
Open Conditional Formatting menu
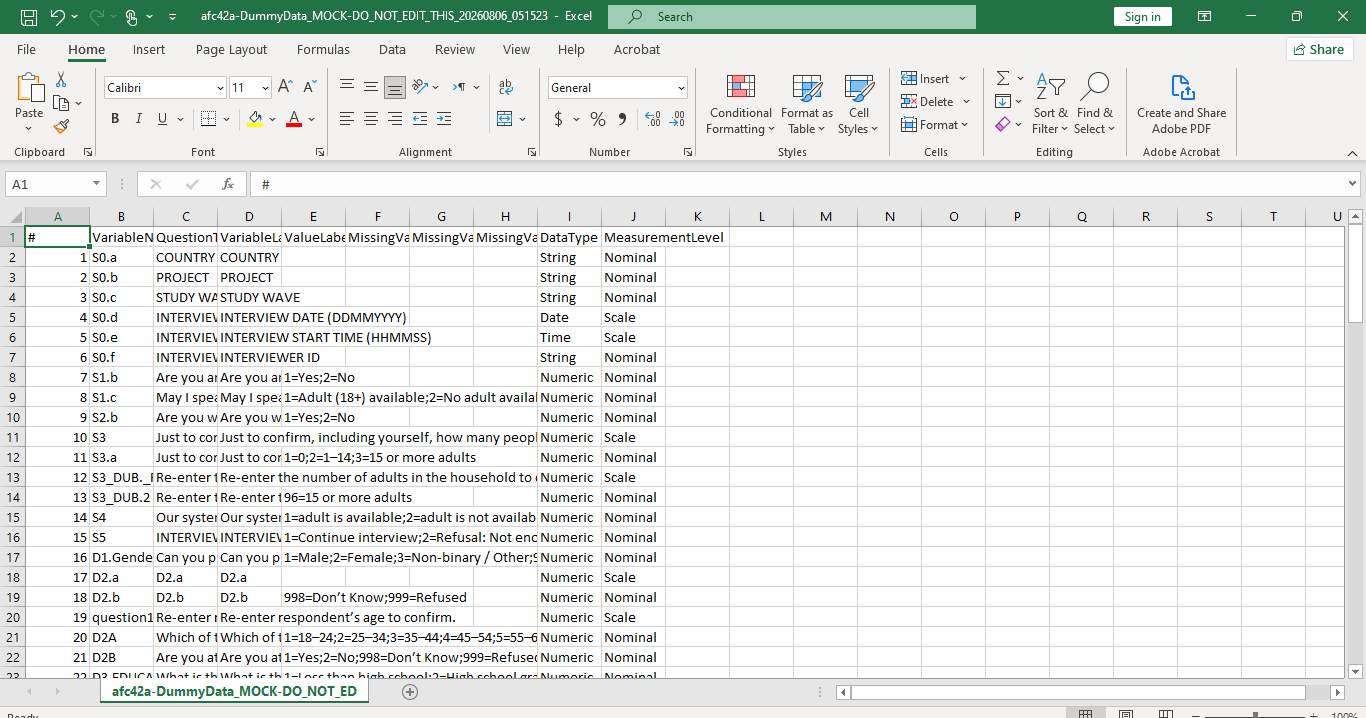740,105
